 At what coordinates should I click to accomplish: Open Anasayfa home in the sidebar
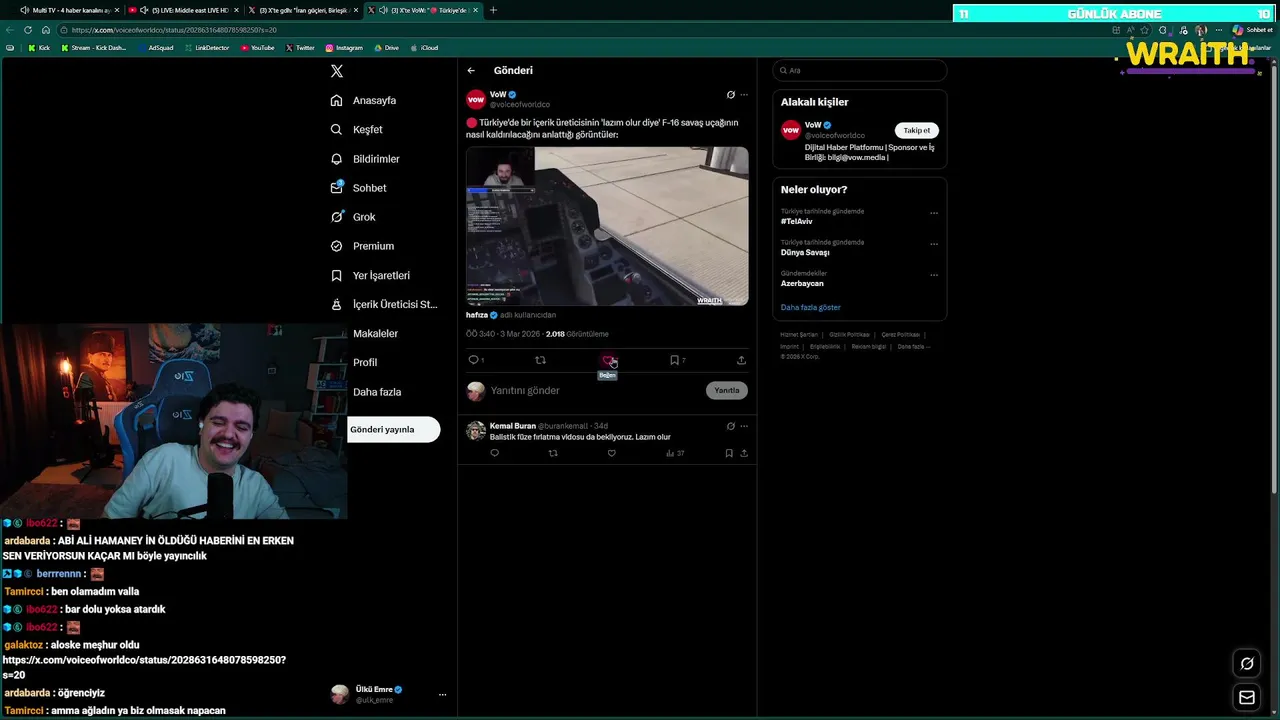[364, 100]
